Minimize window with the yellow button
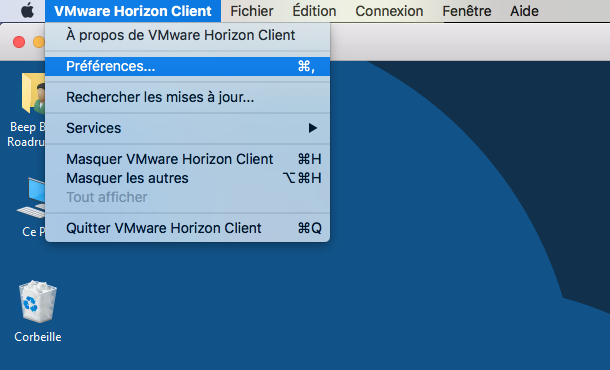 39,42
